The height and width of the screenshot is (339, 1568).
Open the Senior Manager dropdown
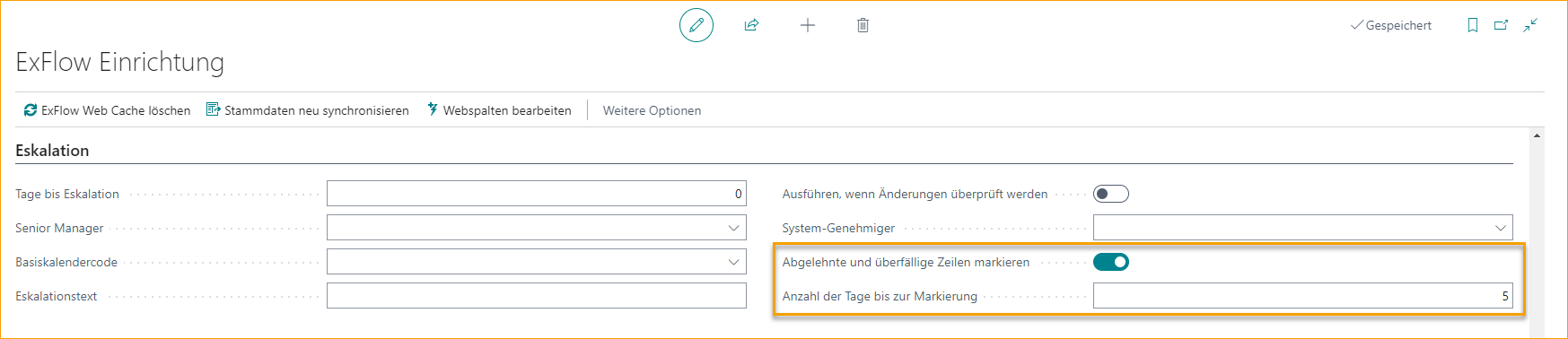(x=733, y=228)
